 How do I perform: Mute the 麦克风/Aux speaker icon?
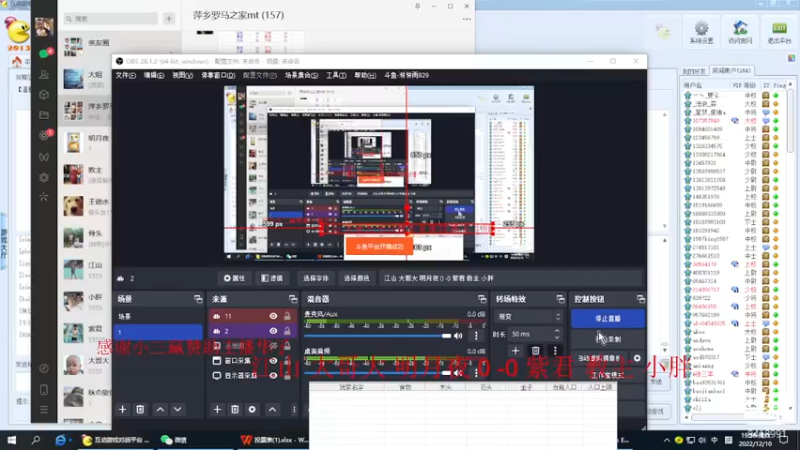point(458,336)
